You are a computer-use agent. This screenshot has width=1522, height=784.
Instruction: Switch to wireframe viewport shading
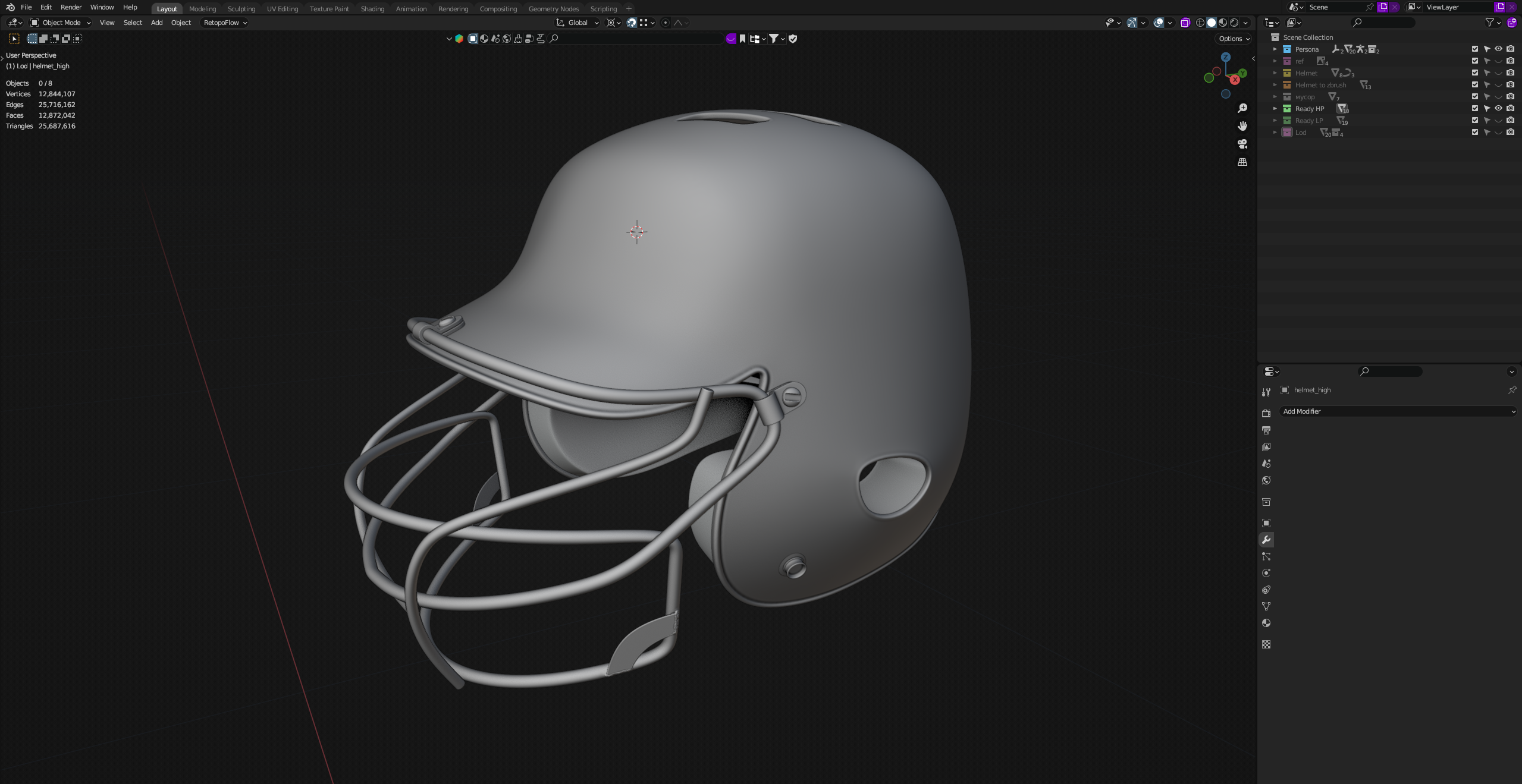pyautogui.click(x=1200, y=23)
